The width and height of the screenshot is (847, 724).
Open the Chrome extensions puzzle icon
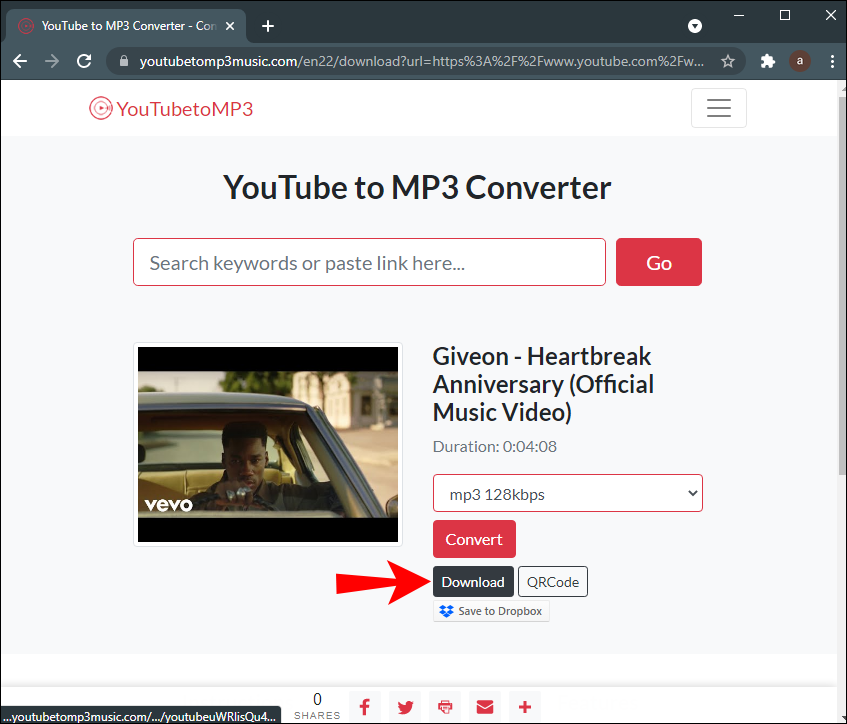click(x=768, y=61)
